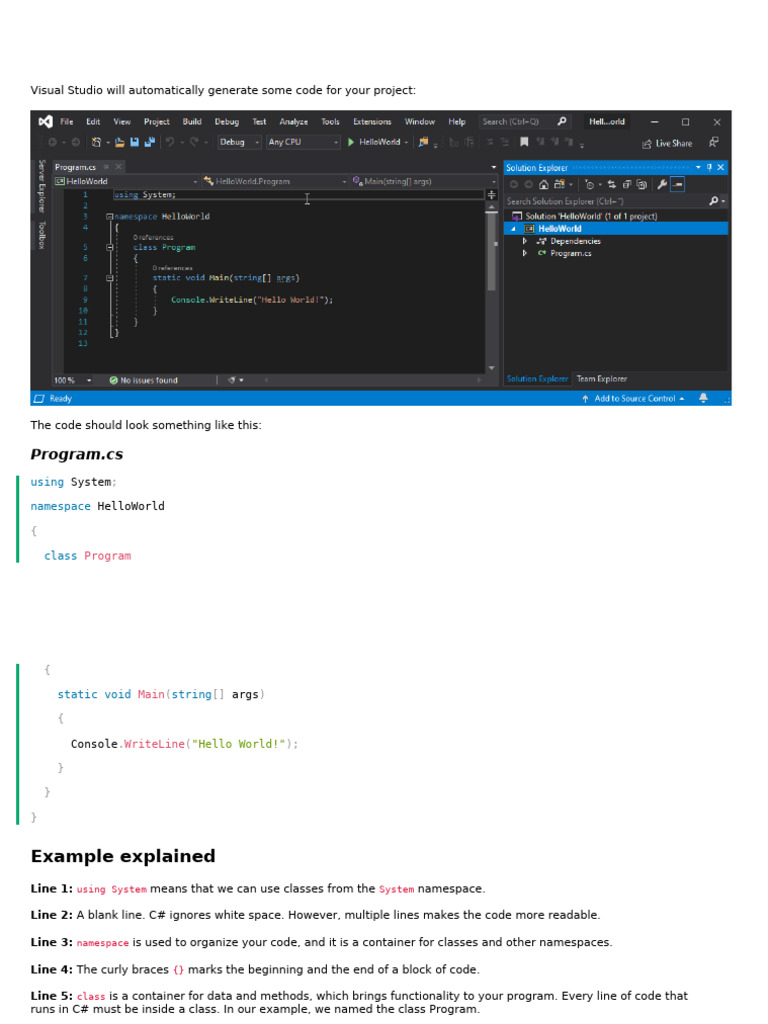Expand the Program.cs tree node

pyautogui.click(x=524, y=253)
